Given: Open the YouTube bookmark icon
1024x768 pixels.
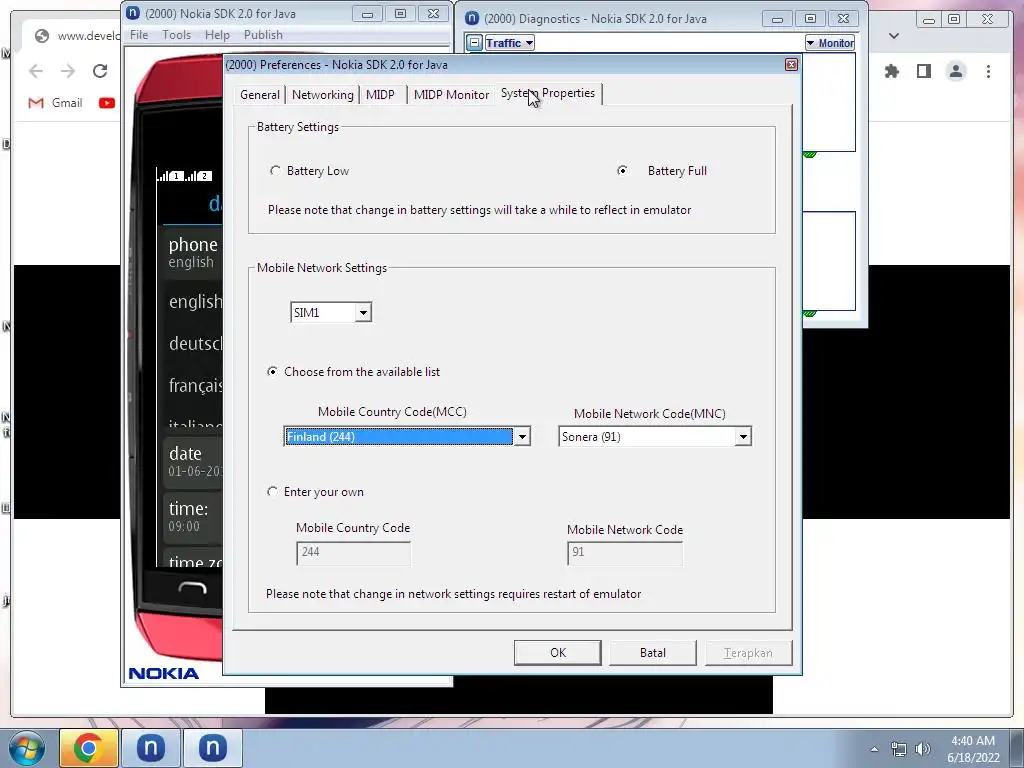Looking at the screenshot, I should point(107,103).
